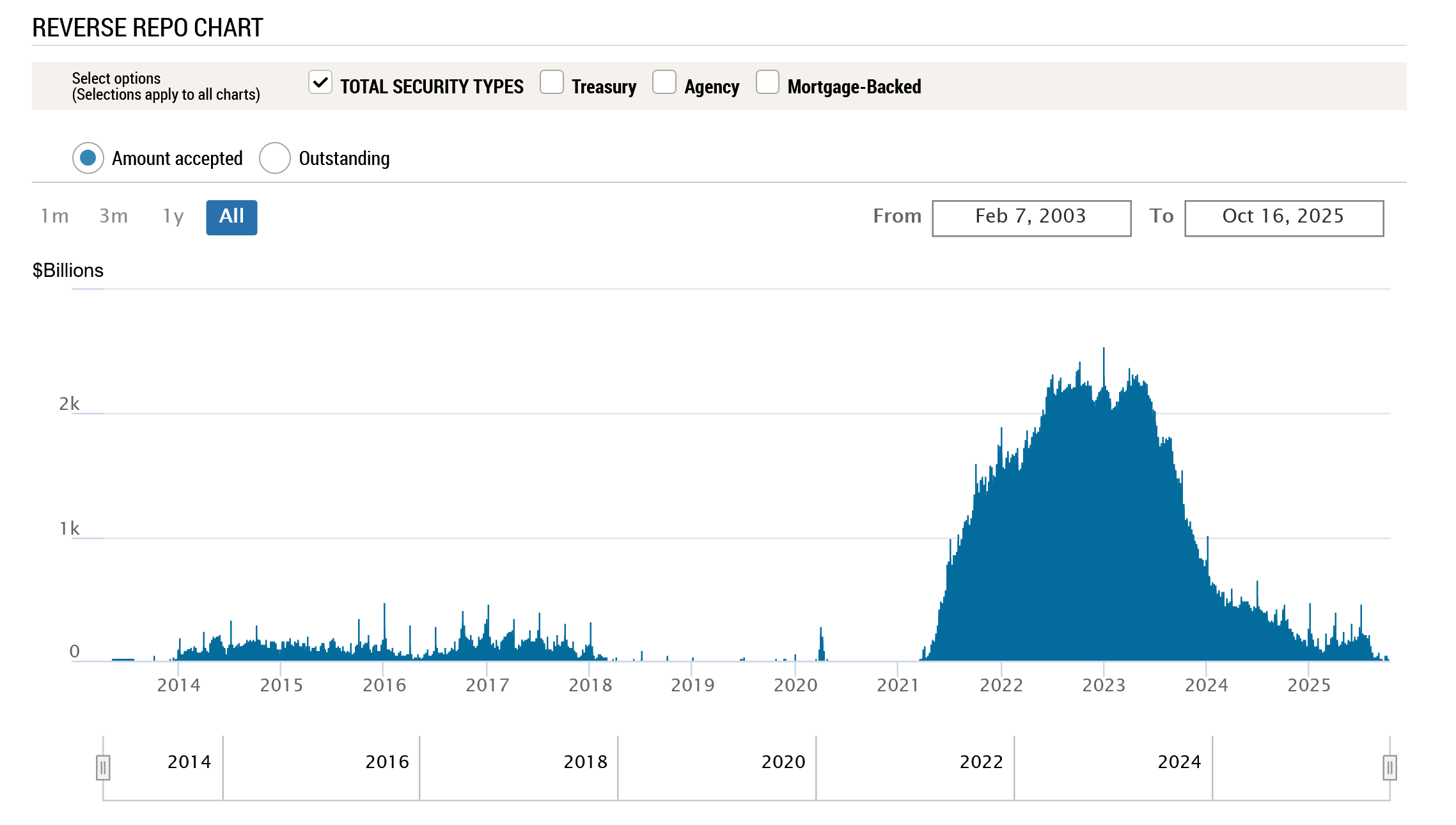Select the 1y zoom range
Screen dimensions: 1456x825
[173, 217]
